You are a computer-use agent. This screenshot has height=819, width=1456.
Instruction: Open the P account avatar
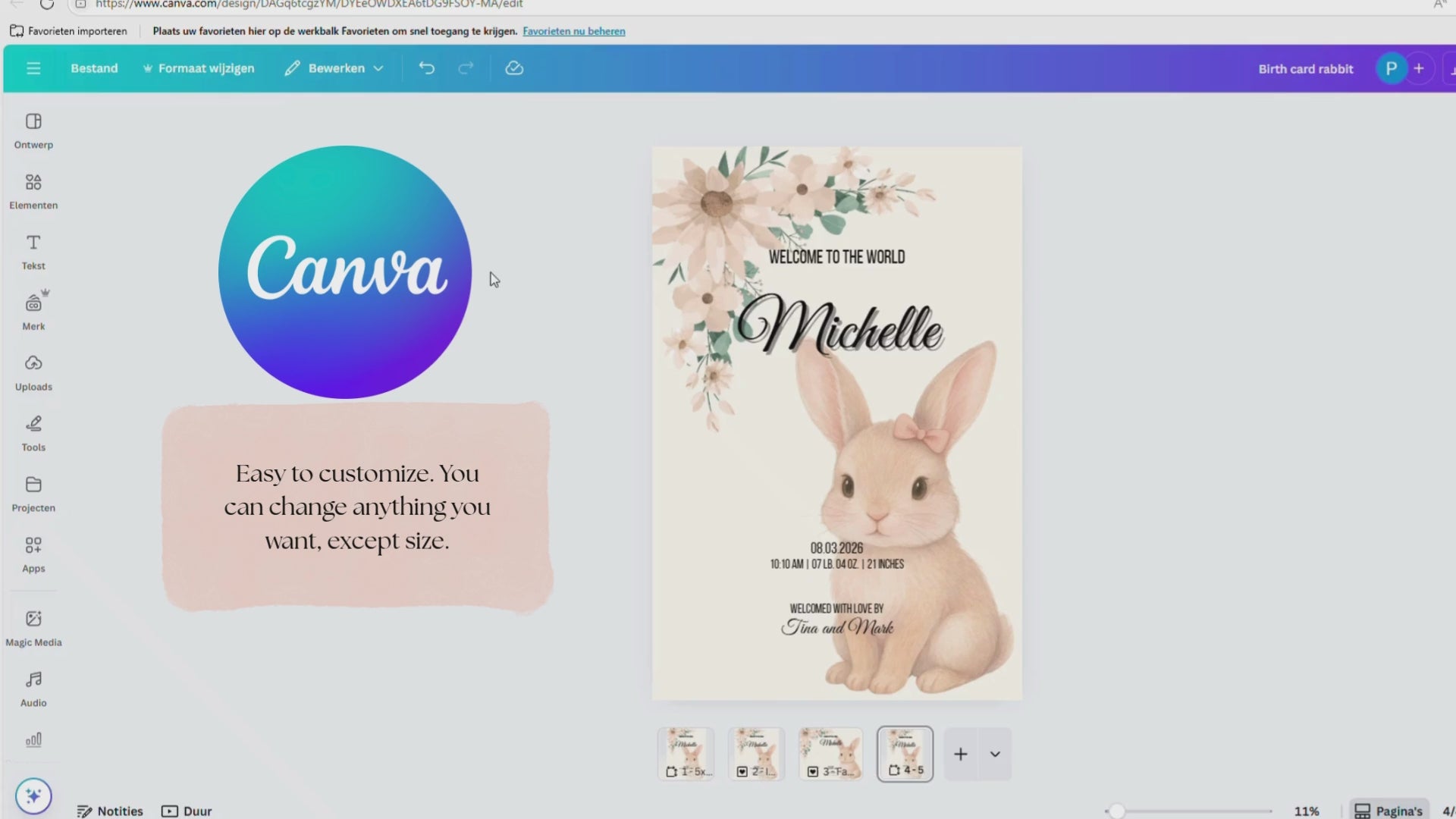[x=1392, y=69]
